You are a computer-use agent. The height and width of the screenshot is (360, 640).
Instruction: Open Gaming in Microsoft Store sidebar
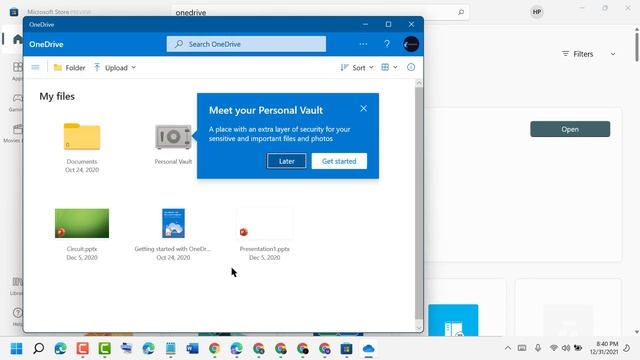17,102
